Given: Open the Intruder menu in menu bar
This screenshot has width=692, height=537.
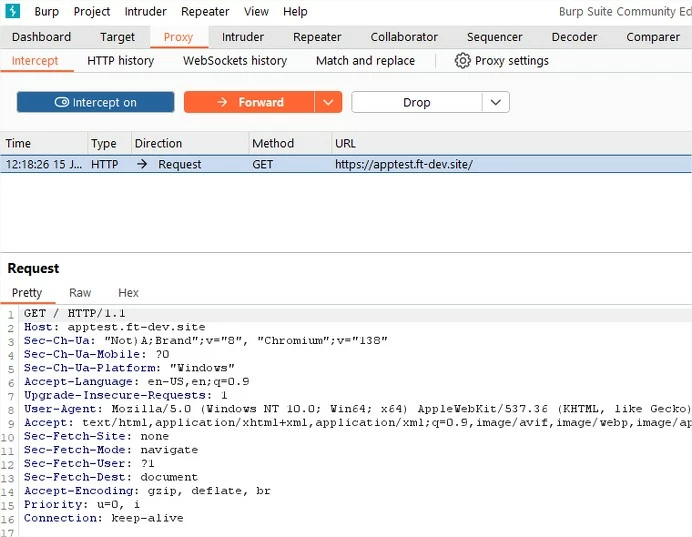Looking at the screenshot, I should [145, 11].
